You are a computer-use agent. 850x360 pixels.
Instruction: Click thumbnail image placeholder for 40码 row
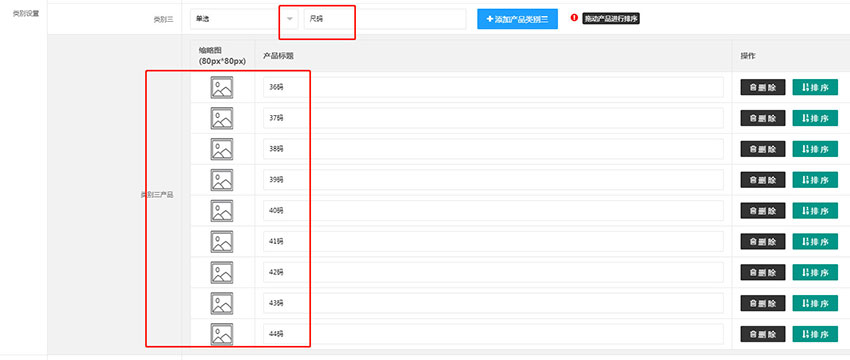[x=222, y=211]
